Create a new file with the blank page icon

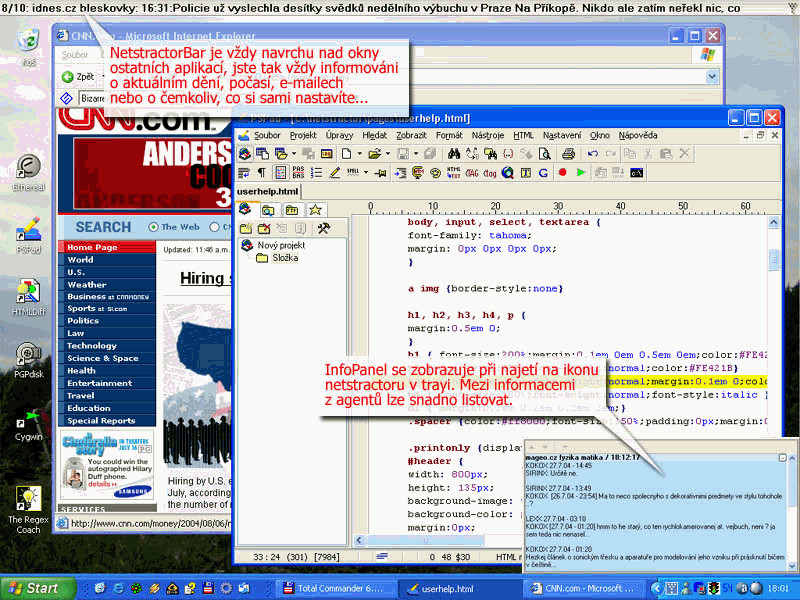(x=346, y=154)
